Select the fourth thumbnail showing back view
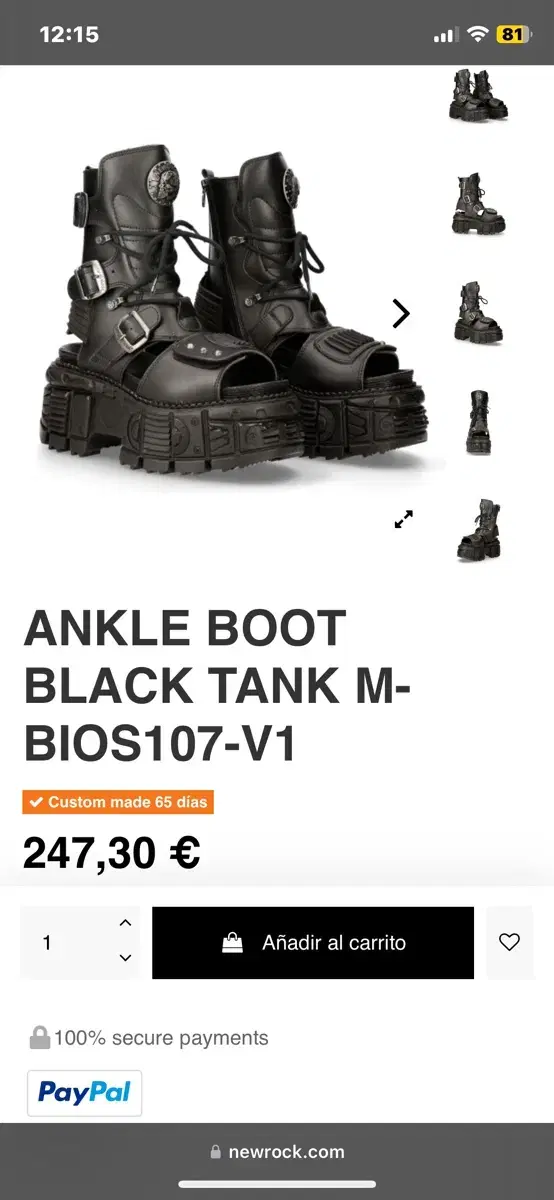The width and height of the screenshot is (554, 1200). point(478,422)
